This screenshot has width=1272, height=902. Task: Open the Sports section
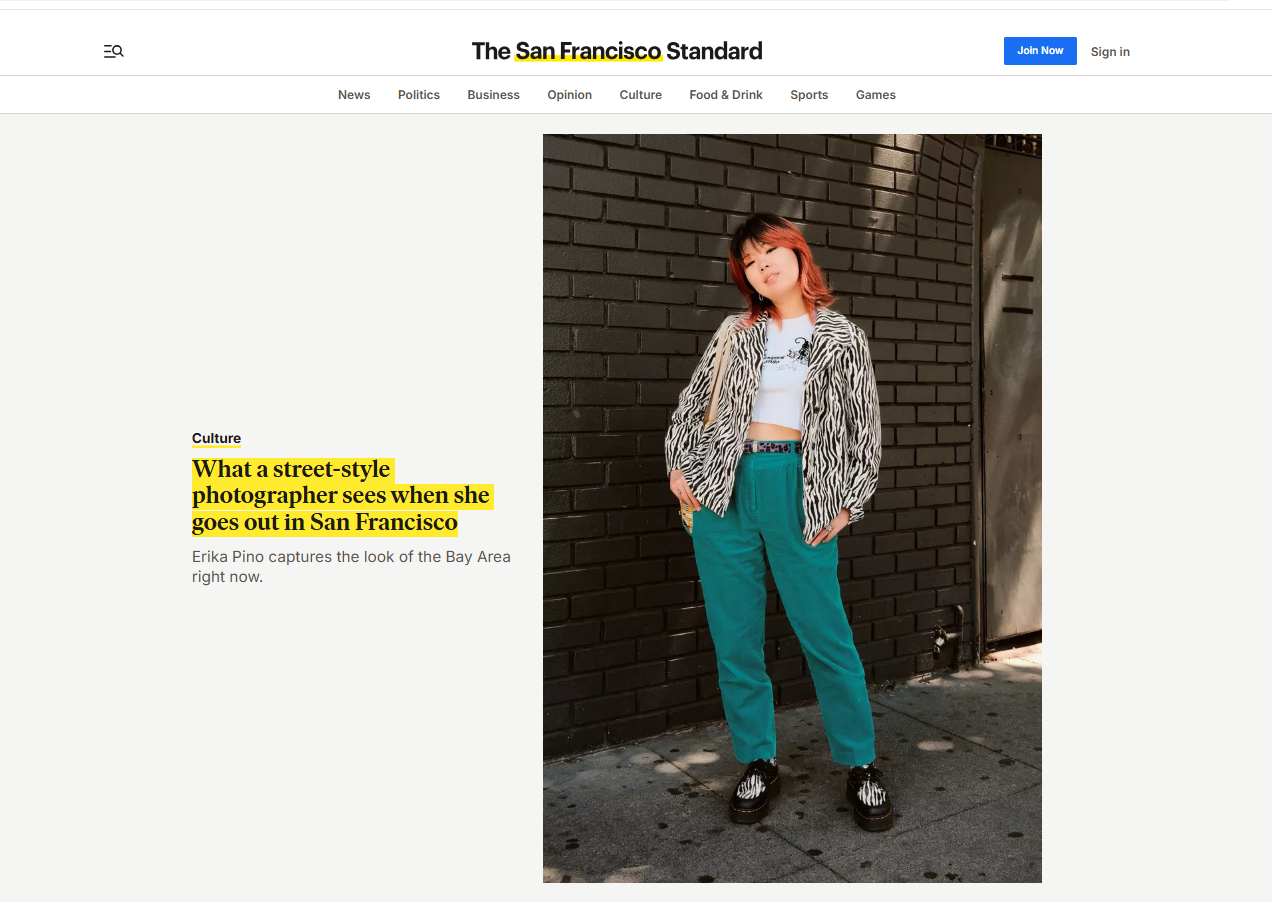pos(809,94)
